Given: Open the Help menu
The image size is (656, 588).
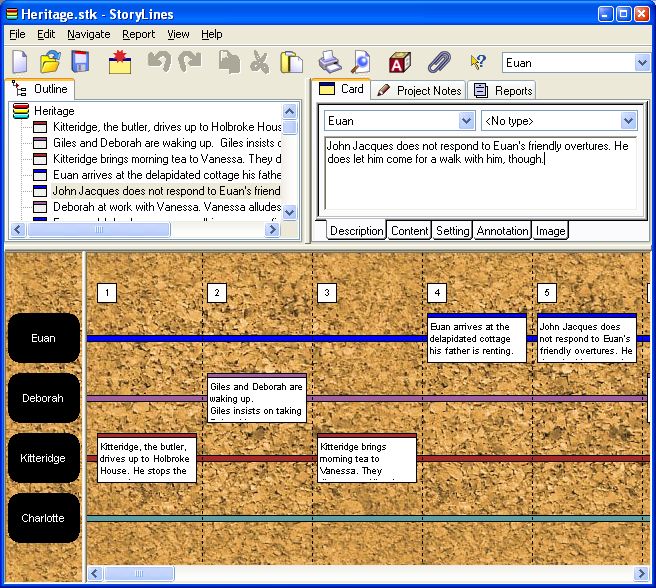Looking at the screenshot, I should 212,34.
